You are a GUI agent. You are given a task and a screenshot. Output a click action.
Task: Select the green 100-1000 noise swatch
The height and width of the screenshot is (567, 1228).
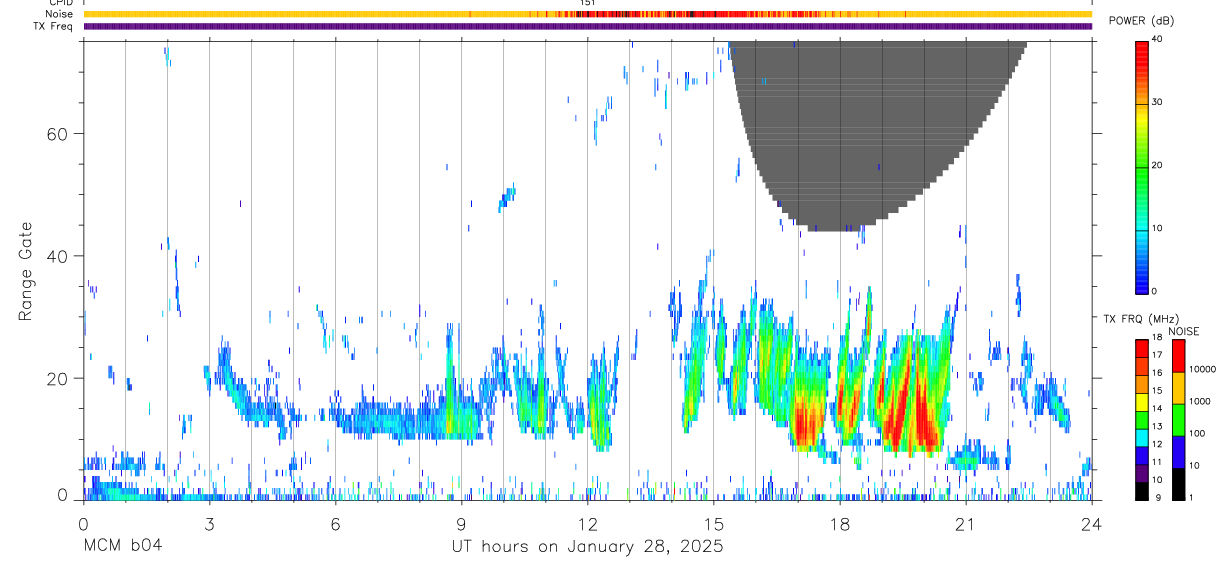(x=1178, y=420)
